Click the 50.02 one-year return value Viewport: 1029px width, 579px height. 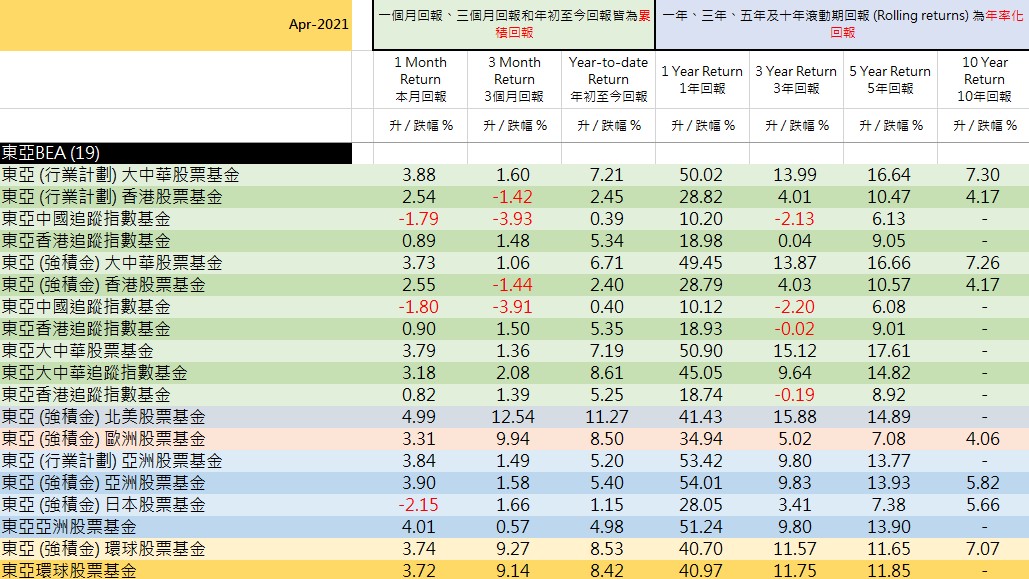tap(701, 175)
